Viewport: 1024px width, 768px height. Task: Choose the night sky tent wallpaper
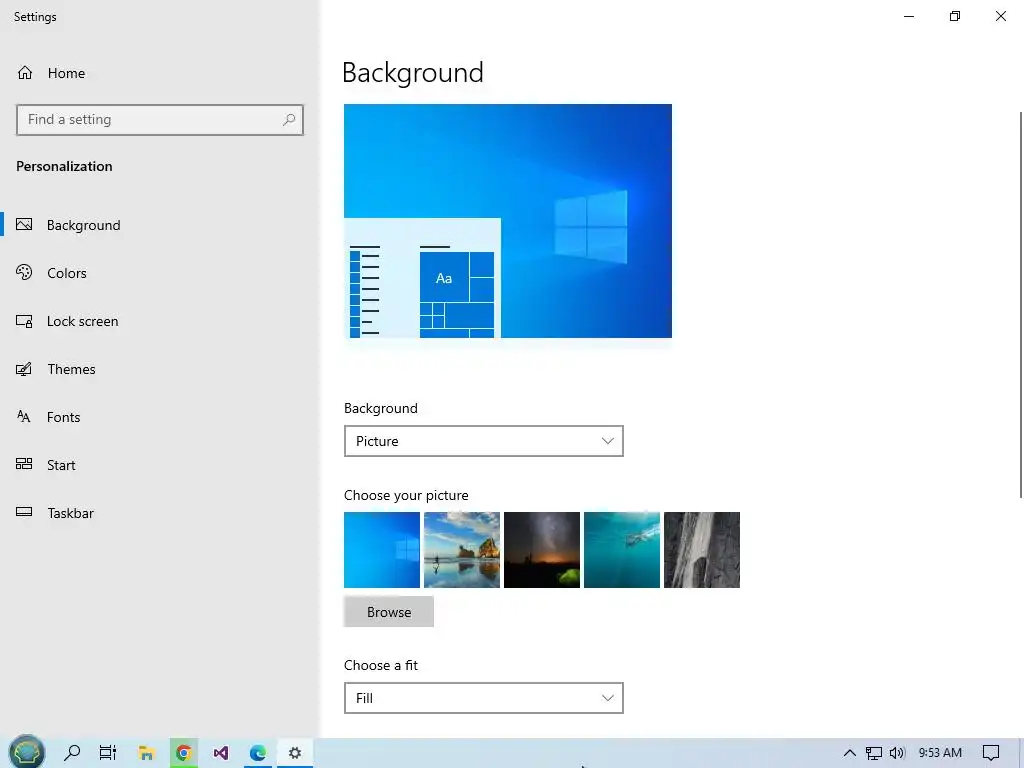coord(542,550)
